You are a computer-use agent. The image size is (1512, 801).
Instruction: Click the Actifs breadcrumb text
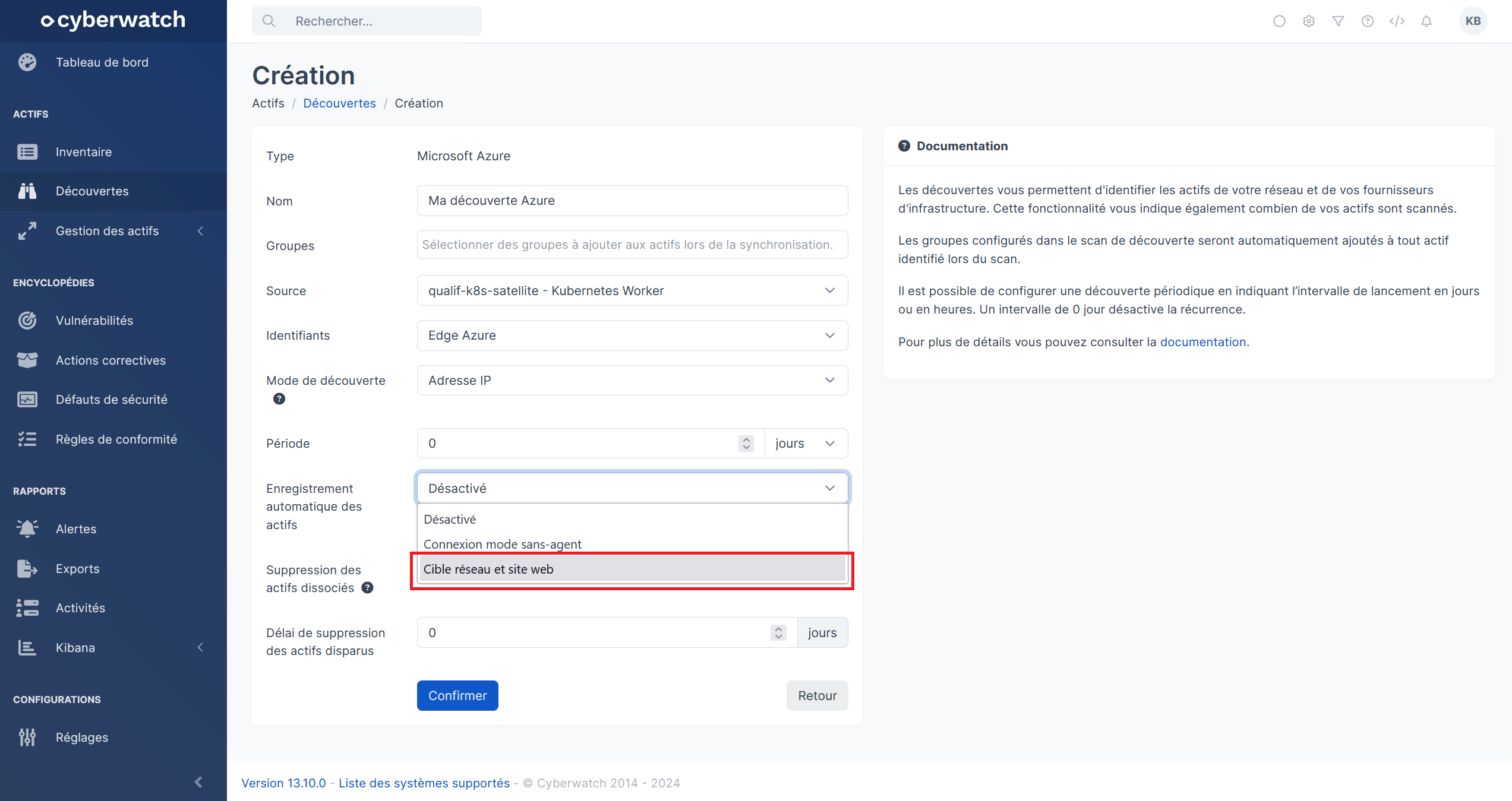click(x=268, y=103)
